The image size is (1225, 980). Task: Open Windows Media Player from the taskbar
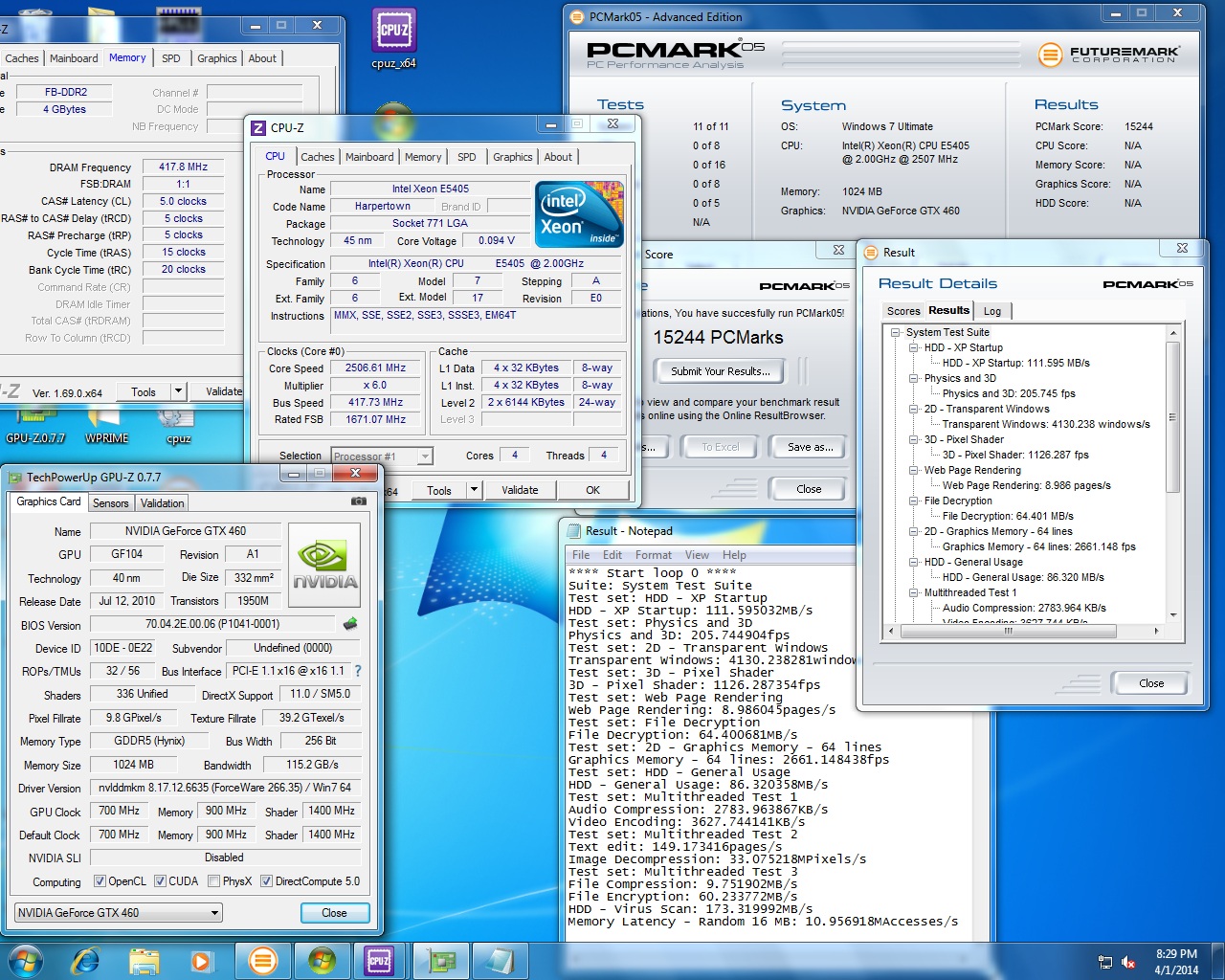pos(201,961)
